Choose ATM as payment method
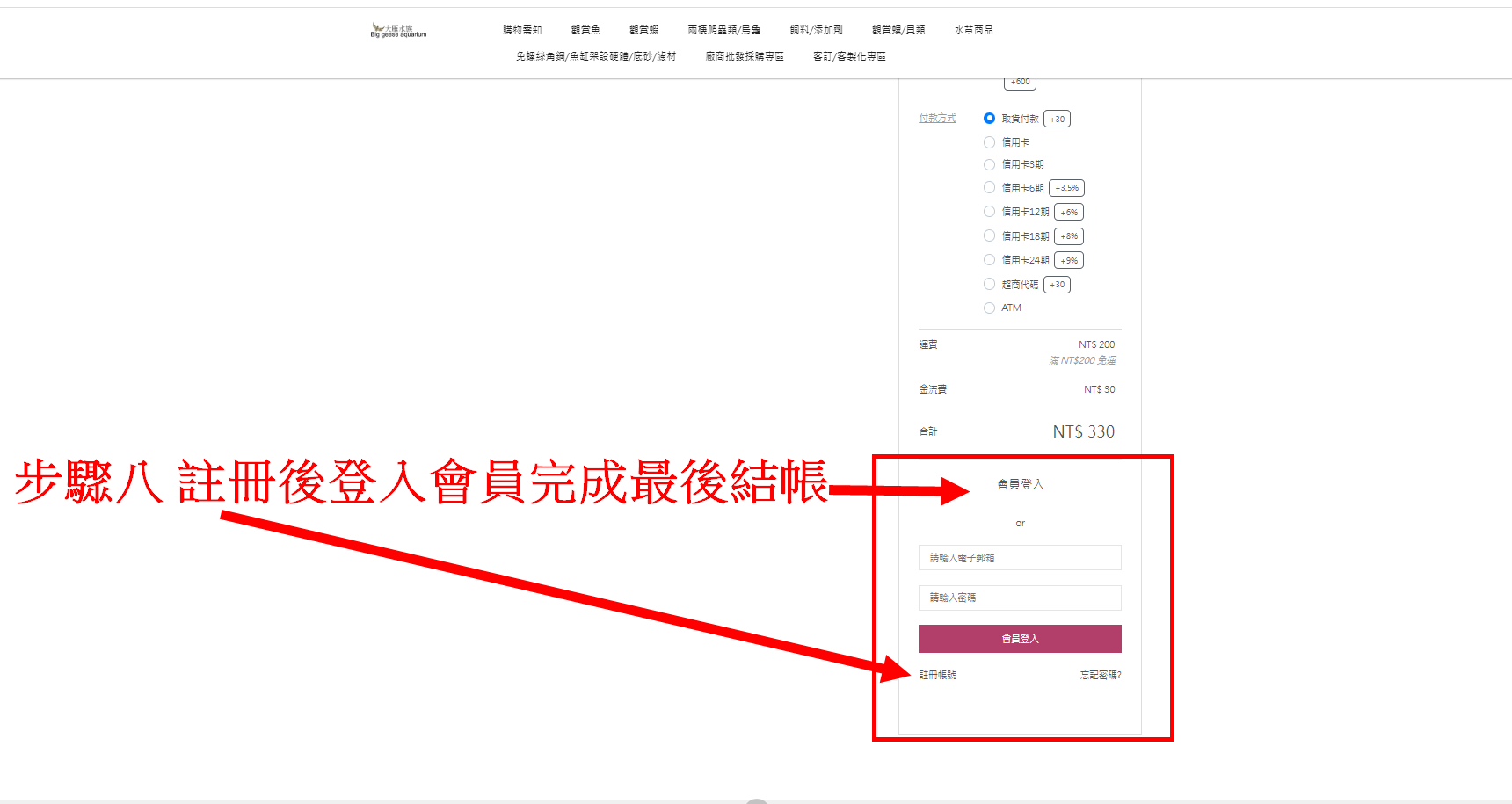 pyautogui.click(x=989, y=308)
